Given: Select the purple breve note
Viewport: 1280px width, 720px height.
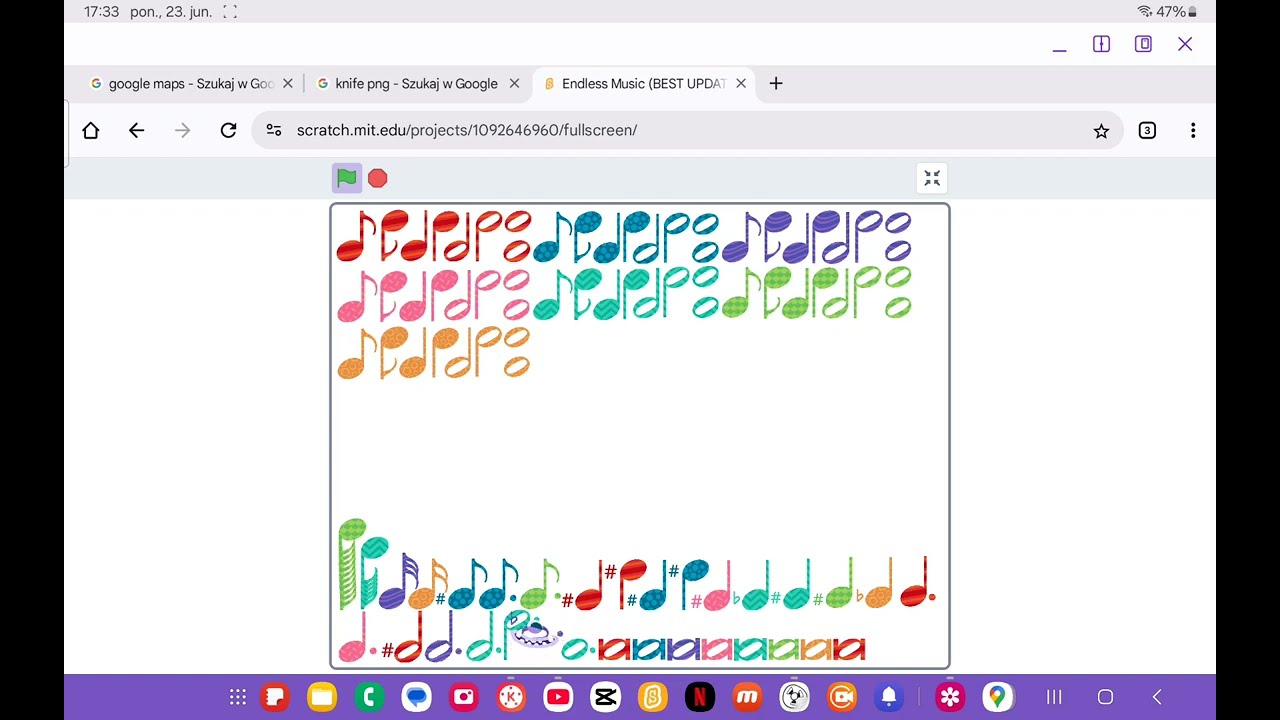Looking at the screenshot, I should click(x=682, y=649).
